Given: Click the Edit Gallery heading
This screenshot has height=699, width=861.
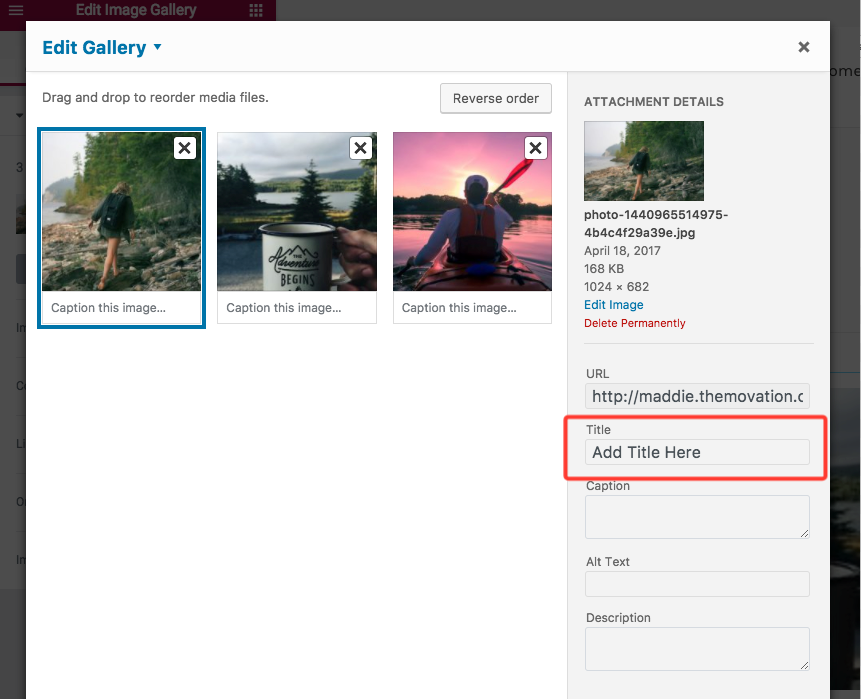Looking at the screenshot, I should click(94, 48).
